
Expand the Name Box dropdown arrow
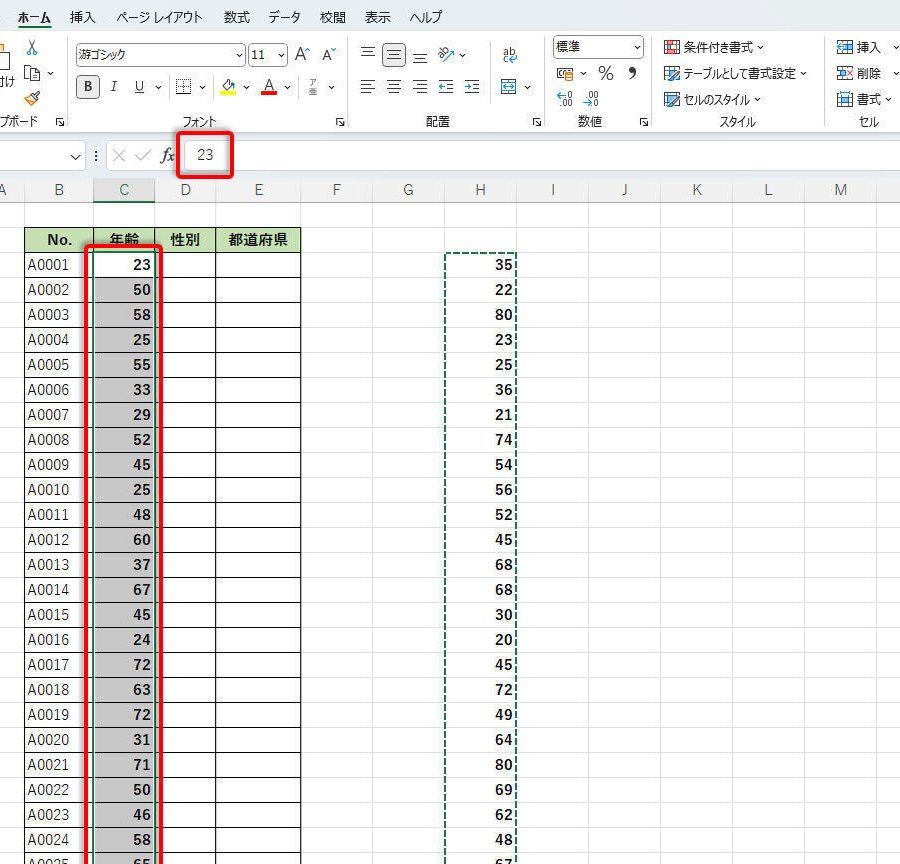[76, 156]
